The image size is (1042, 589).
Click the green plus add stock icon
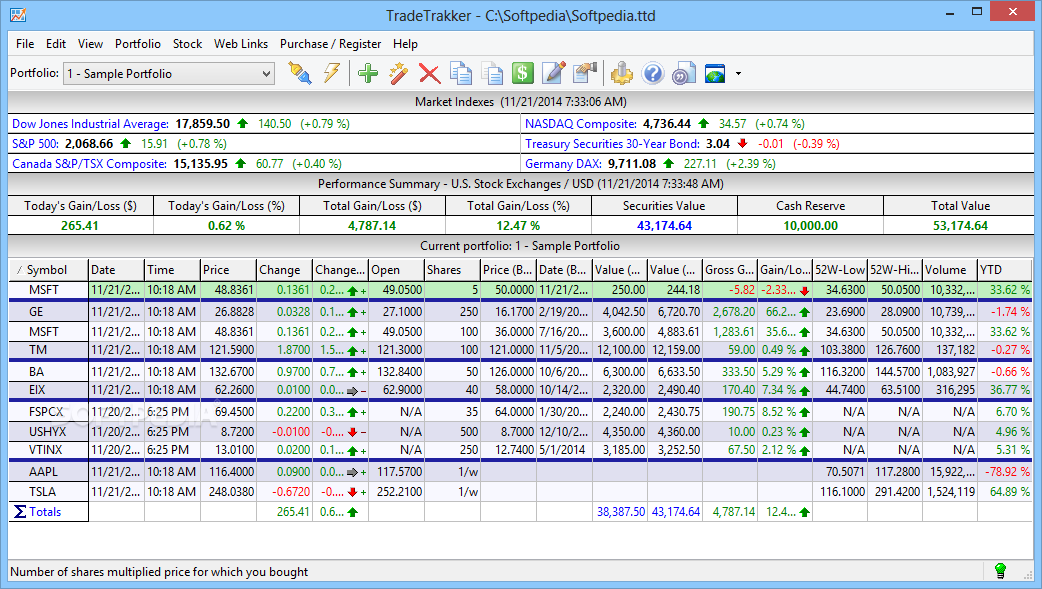coord(367,73)
